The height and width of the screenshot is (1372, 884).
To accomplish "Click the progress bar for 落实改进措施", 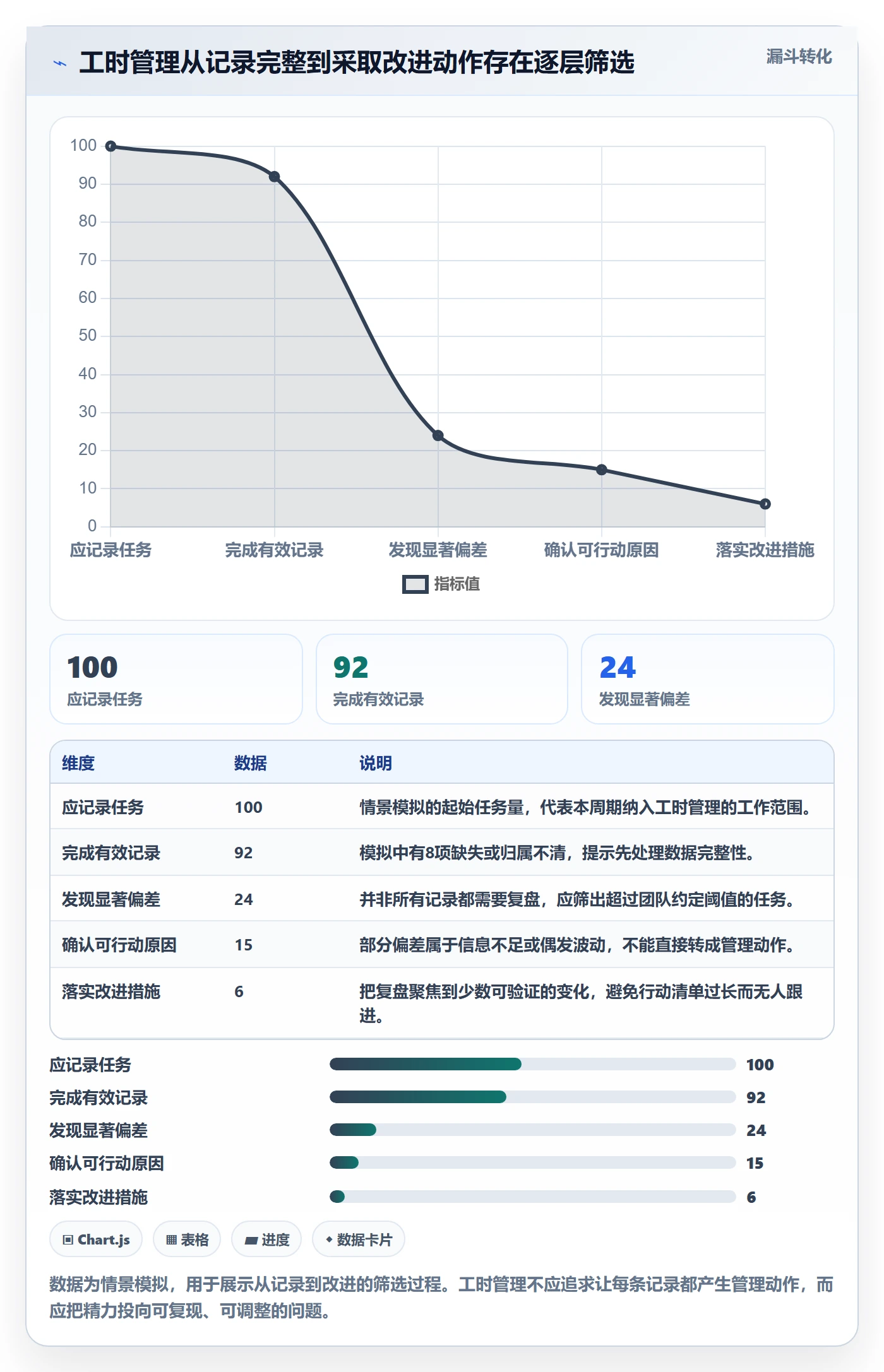I will [533, 1197].
